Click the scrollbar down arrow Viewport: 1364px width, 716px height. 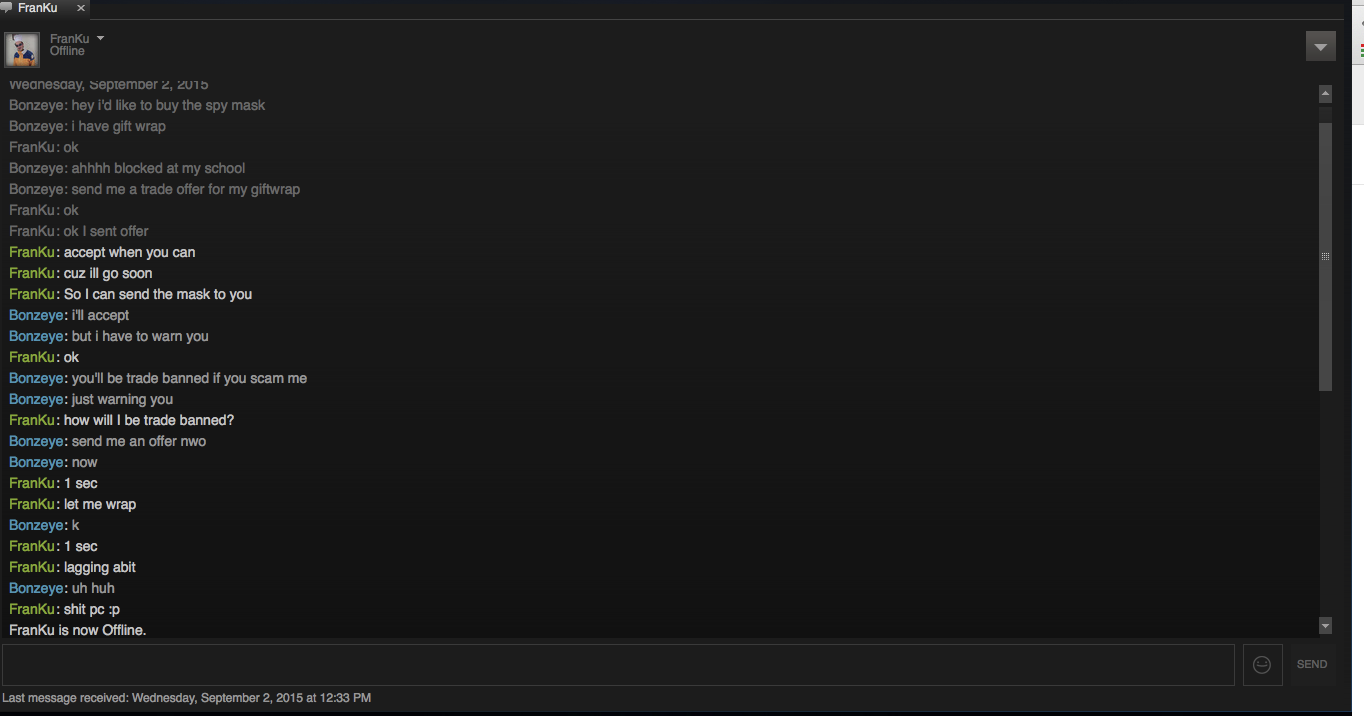[x=1325, y=626]
